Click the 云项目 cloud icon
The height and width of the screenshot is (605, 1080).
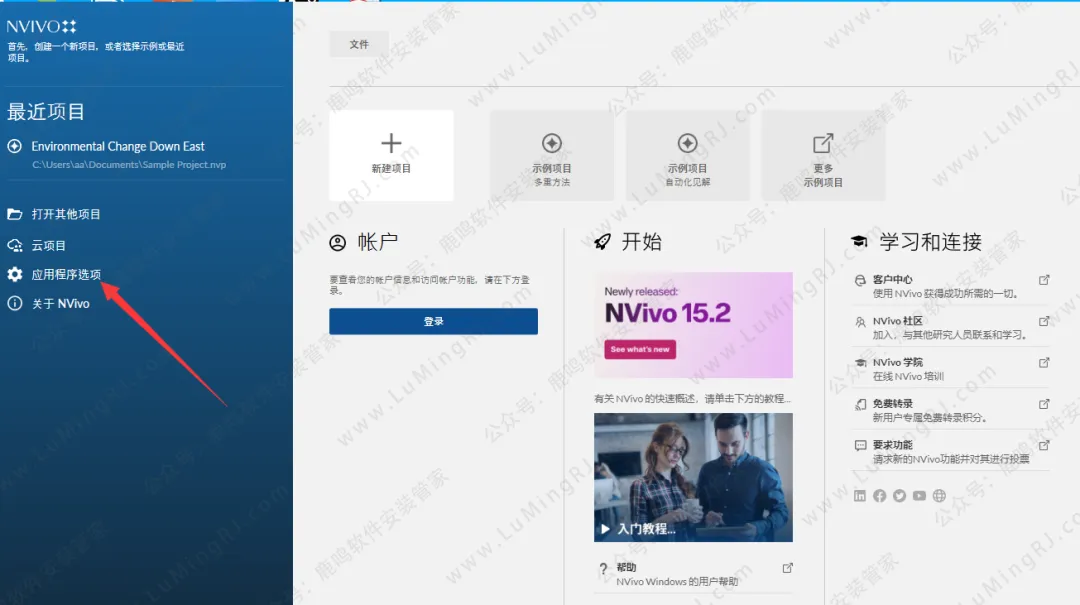tap(15, 245)
